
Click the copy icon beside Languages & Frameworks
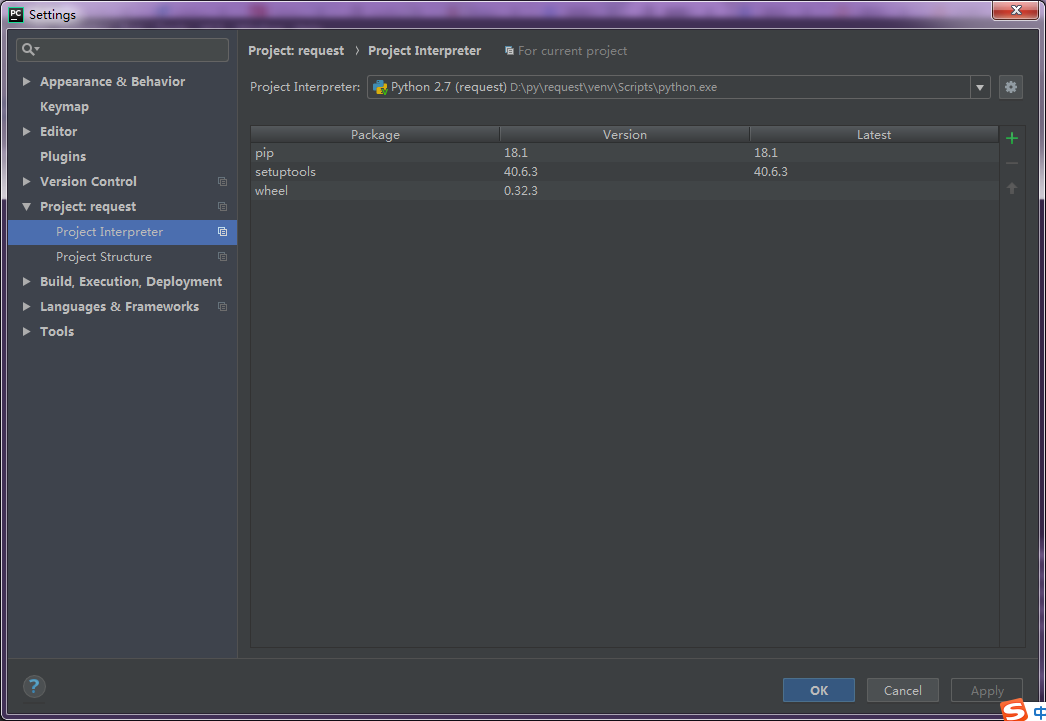[222, 307]
